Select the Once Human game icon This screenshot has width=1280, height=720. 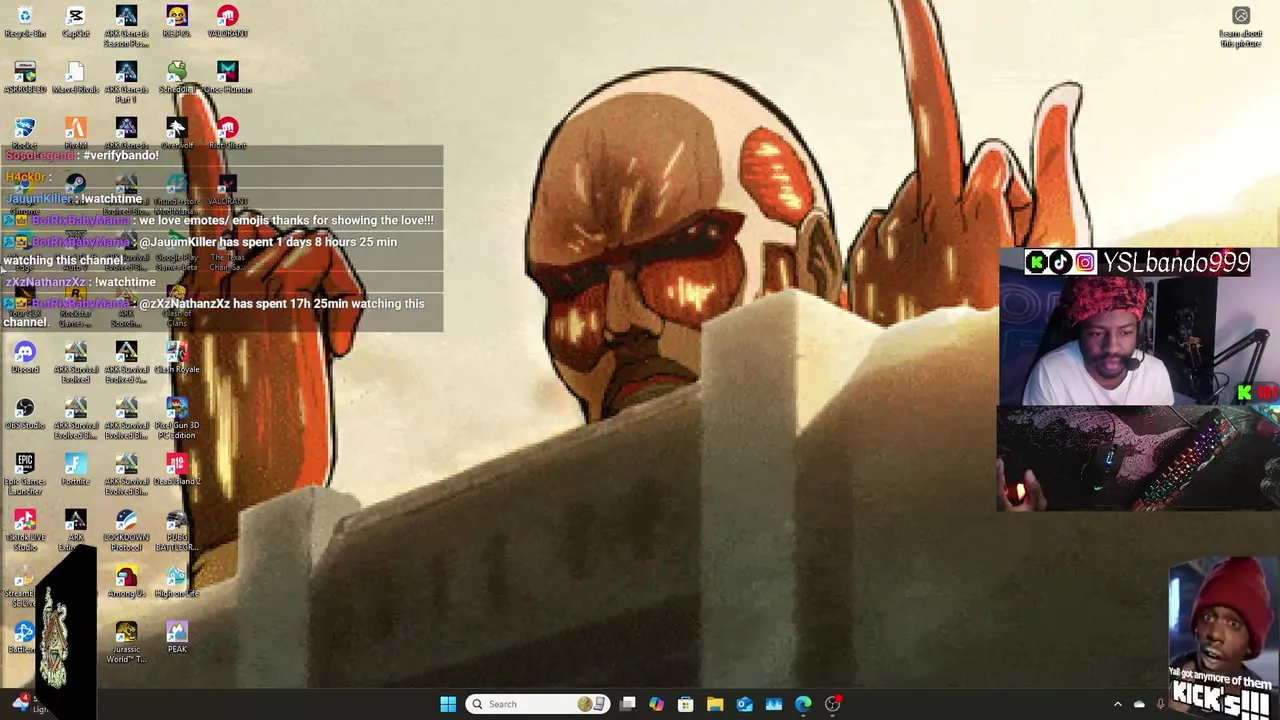coord(227,78)
